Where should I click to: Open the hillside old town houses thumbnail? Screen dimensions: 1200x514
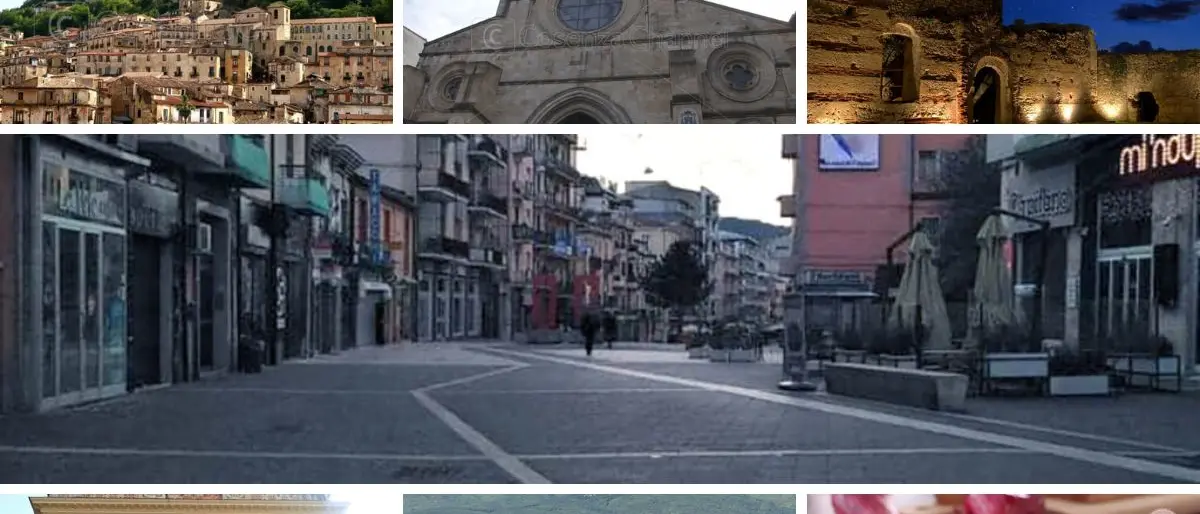pyautogui.click(x=196, y=61)
